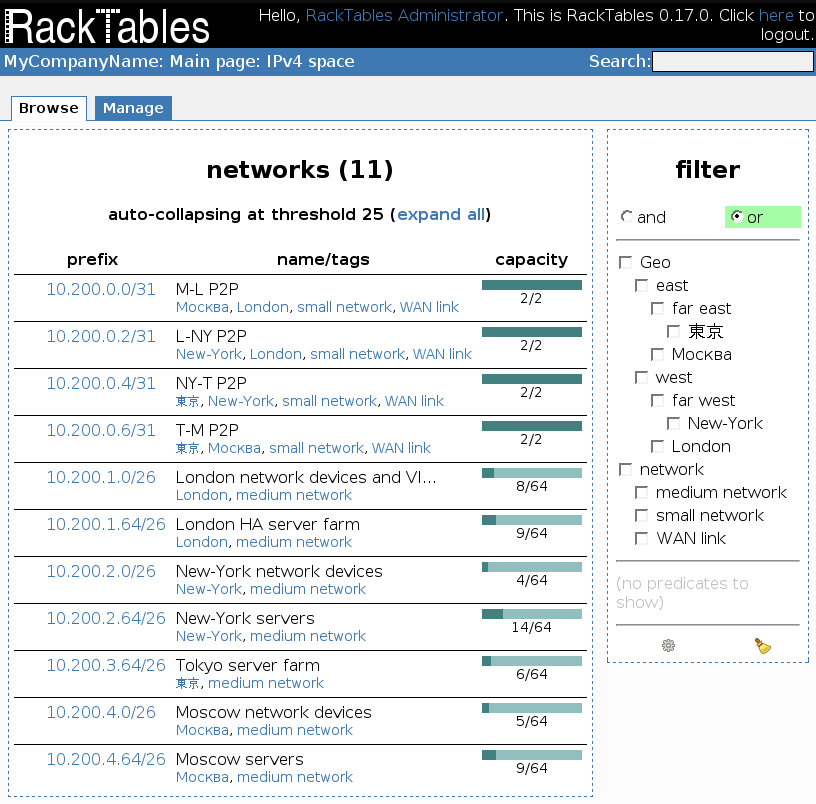The height and width of the screenshot is (804, 816).
Task: Check the Москва filter checkbox
Action: pos(658,354)
